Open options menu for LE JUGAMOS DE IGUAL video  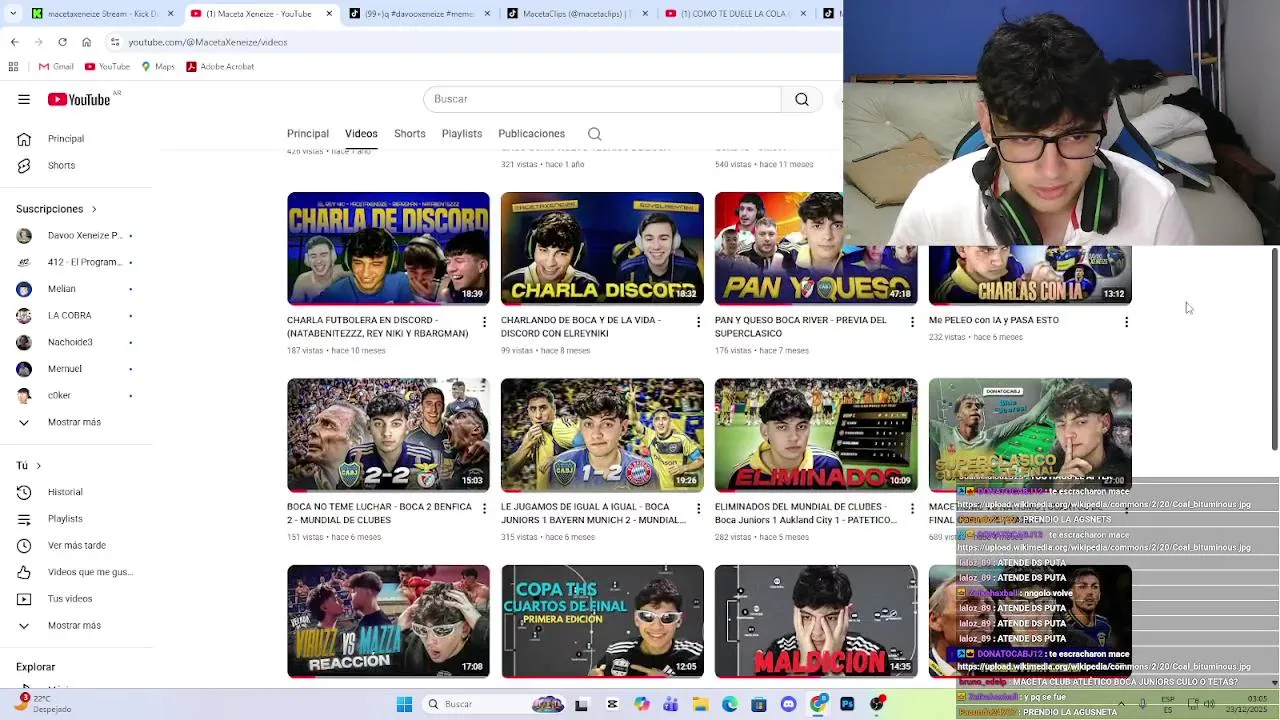pyautogui.click(x=698, y=508)
